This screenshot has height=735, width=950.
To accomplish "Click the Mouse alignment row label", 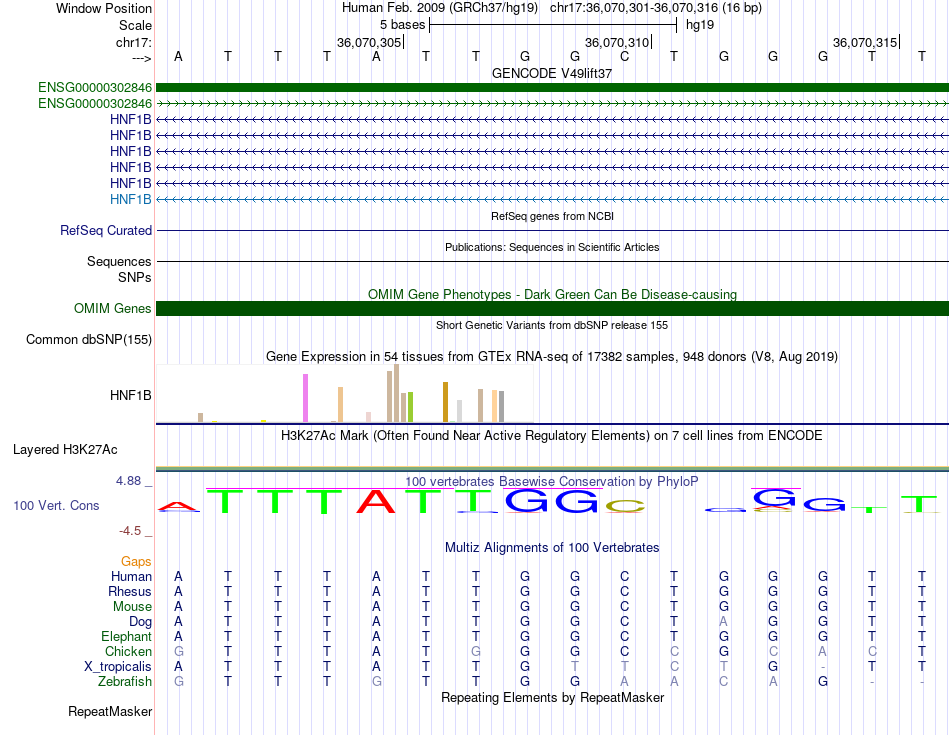I will (132, 607).
